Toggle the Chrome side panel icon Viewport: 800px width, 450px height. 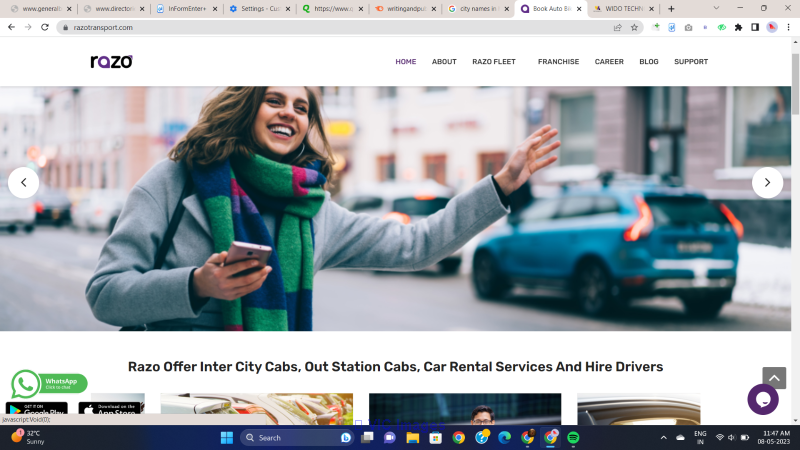755,28
